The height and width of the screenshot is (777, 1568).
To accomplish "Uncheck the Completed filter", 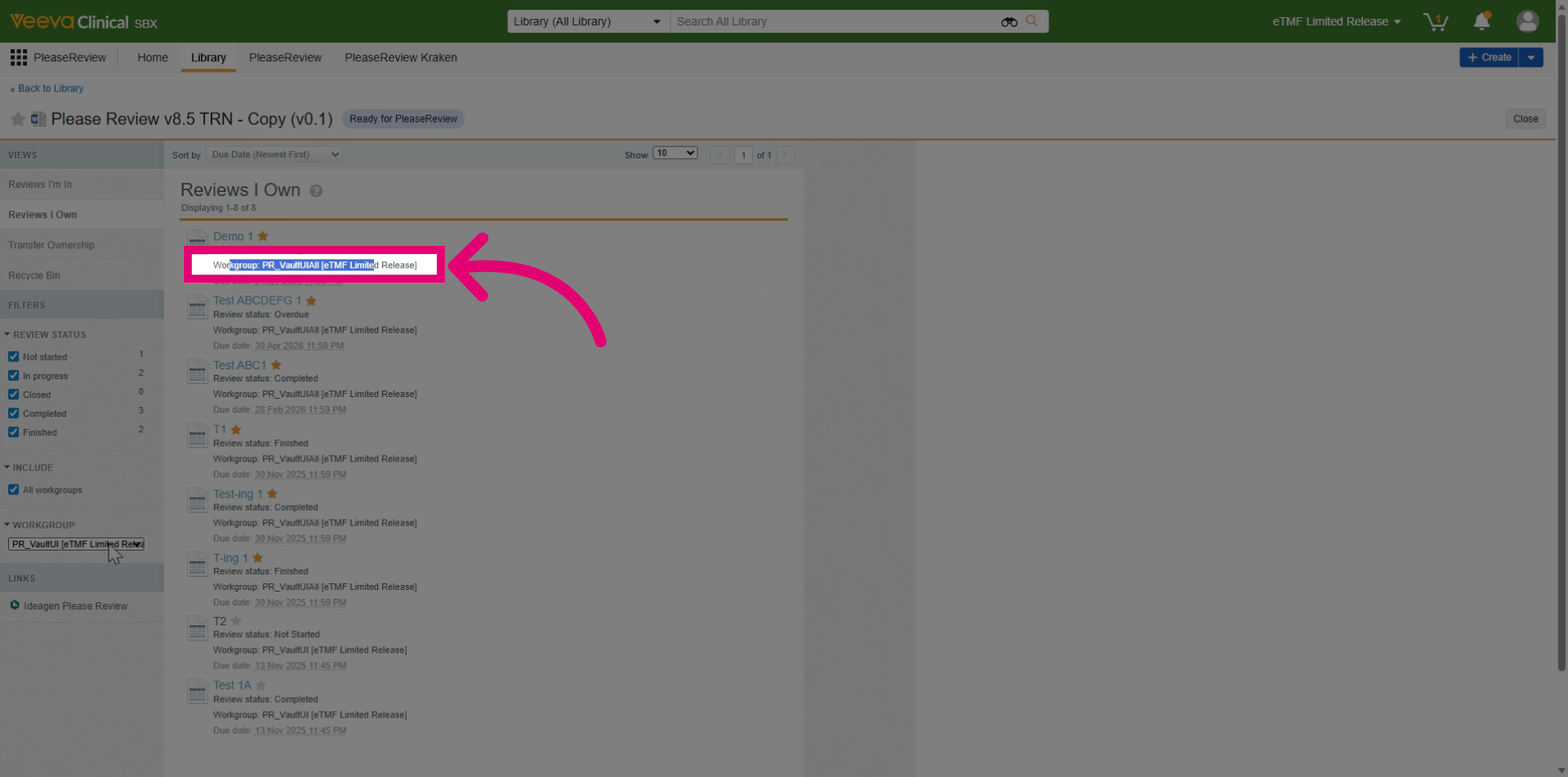I will [x=13, y=413].
